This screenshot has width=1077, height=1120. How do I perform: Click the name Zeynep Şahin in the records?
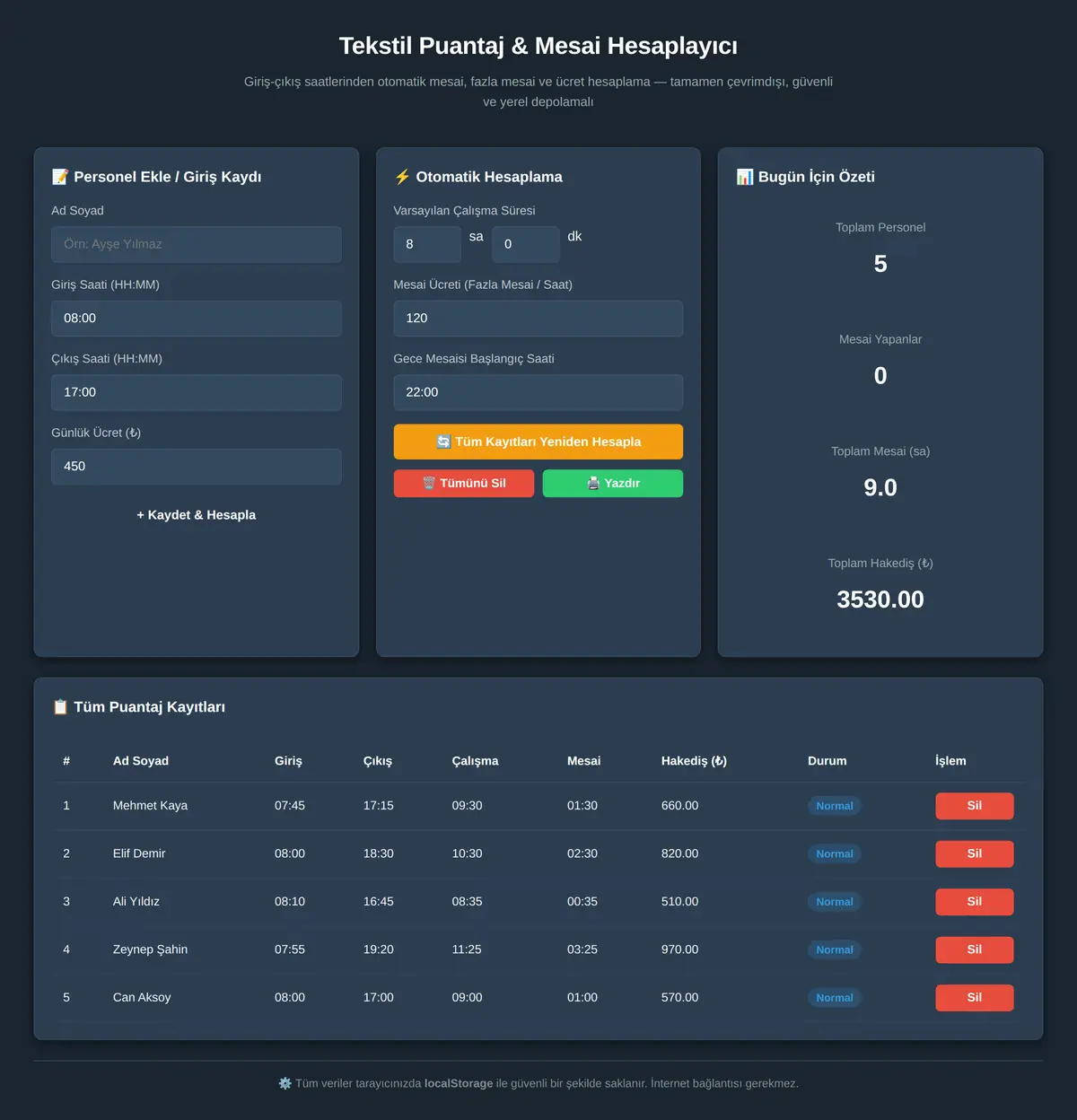point(150,949)
